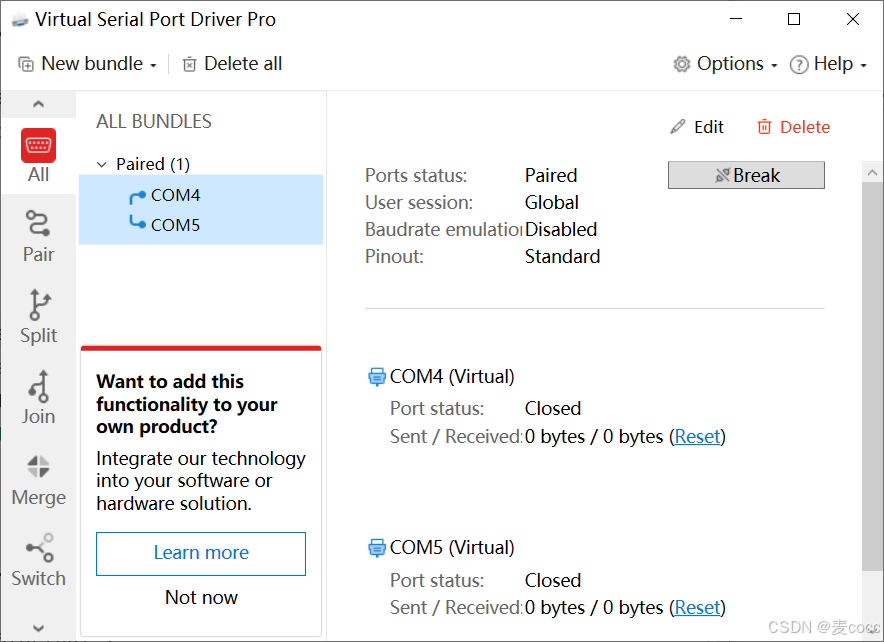Collapse the Paired (1) group

(100, 163)
